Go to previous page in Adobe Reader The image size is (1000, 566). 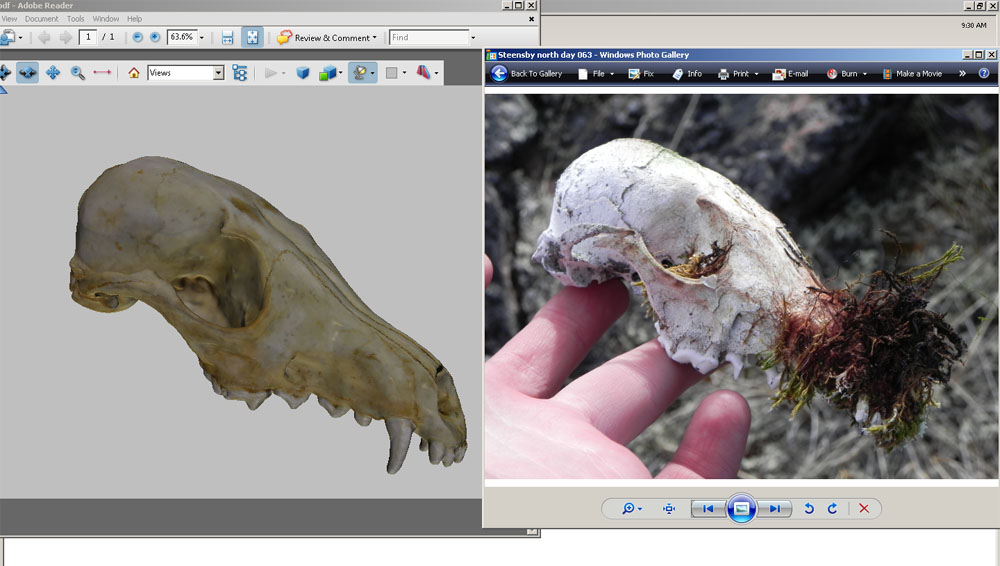(x=44, y=38)
